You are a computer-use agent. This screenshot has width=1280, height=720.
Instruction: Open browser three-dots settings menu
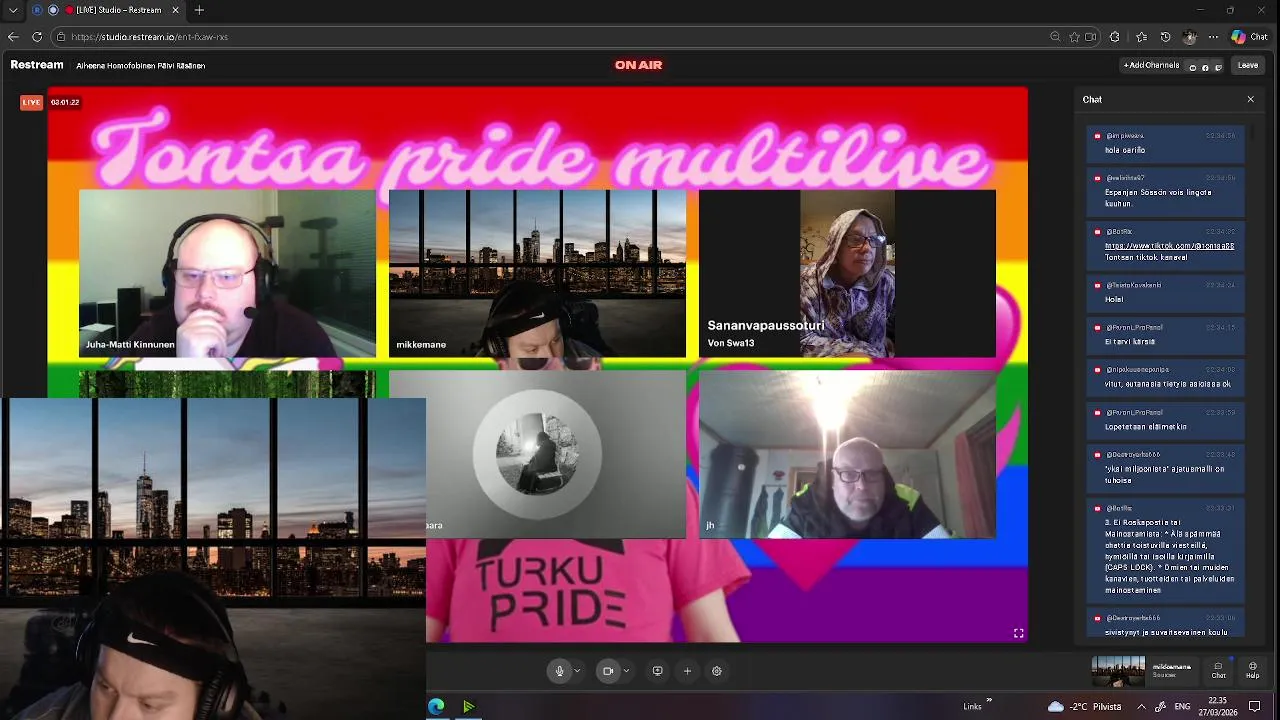pos(1213,37)
